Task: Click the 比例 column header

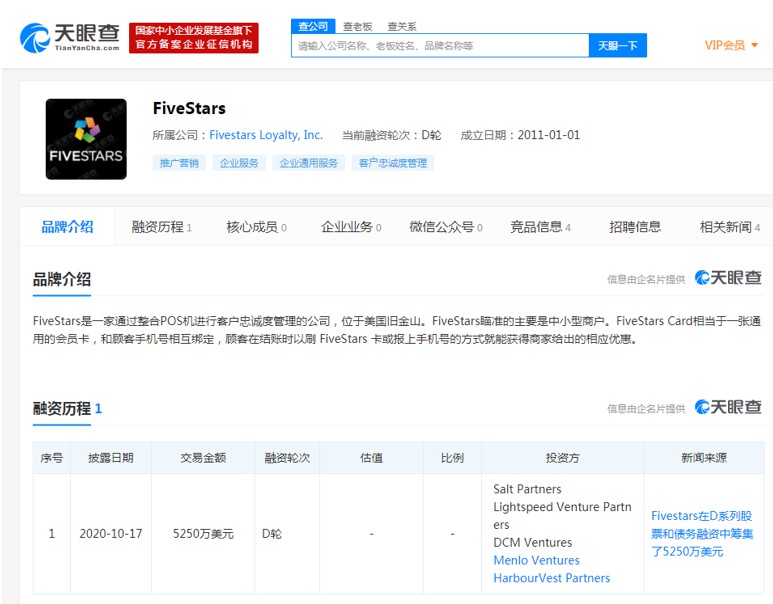Action: coord(452,458)
